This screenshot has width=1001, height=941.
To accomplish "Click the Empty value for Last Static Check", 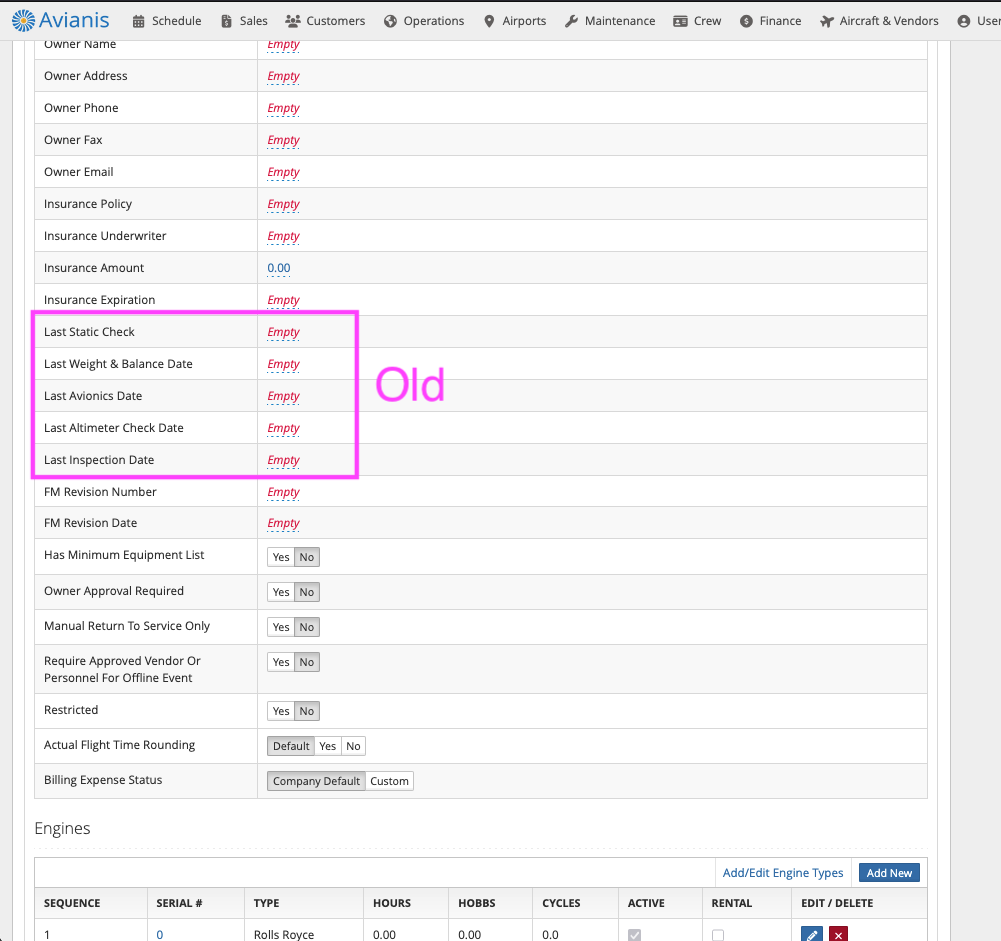I will coord(283,332).
